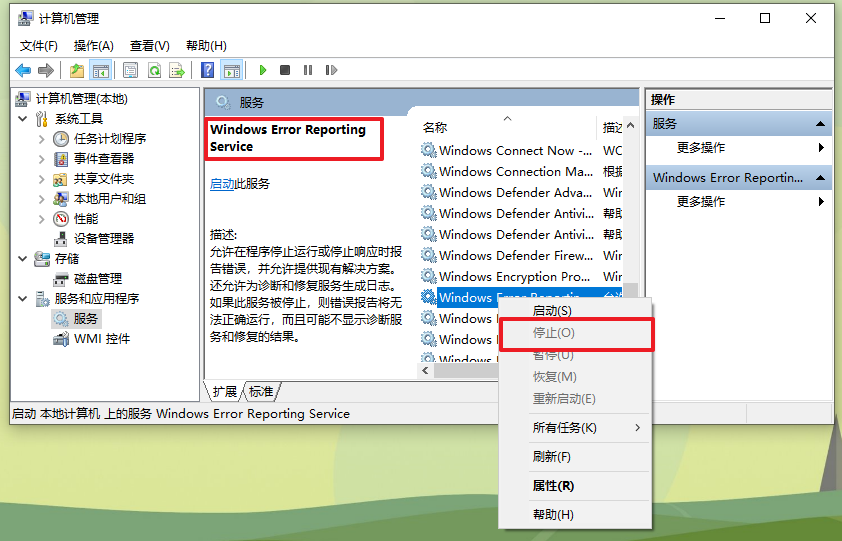Select 属性(R) in the context menu

pyautogui.click(x=553, y=486)
